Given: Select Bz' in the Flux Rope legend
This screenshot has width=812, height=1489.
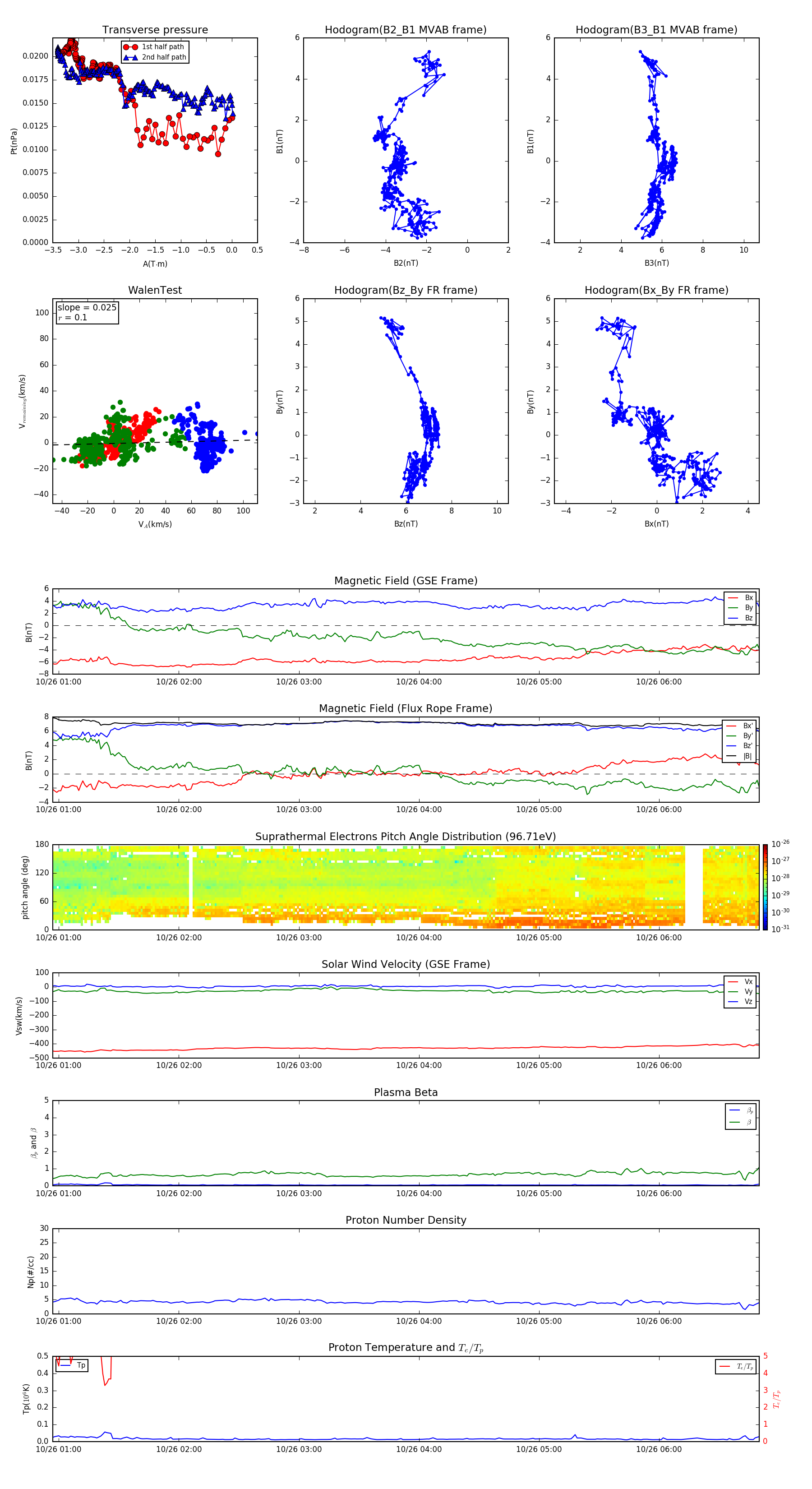Looking at the screenshot, I should (x=740, y=746).
